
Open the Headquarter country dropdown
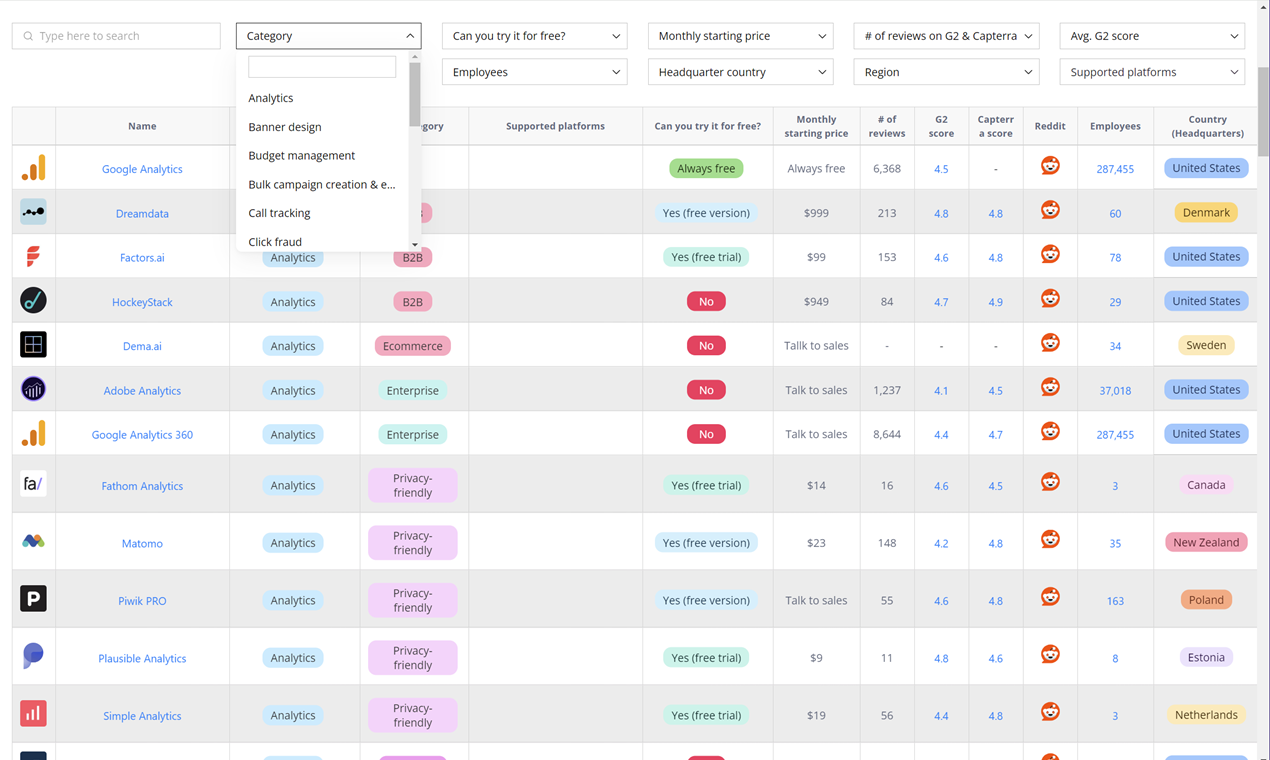[x=740, y=72]
